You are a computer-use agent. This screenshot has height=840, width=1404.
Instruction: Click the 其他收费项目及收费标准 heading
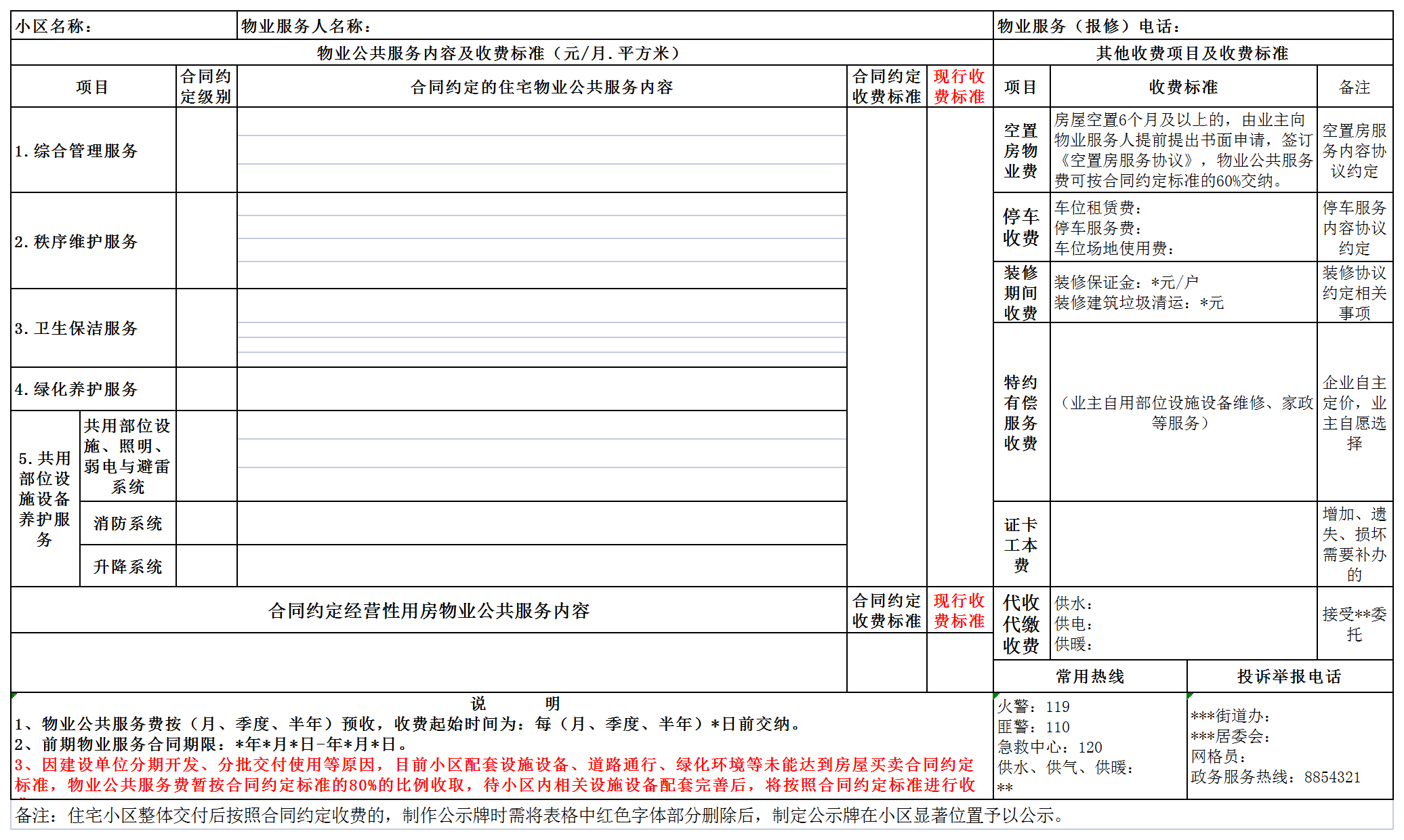click(x=1193, y=53)
